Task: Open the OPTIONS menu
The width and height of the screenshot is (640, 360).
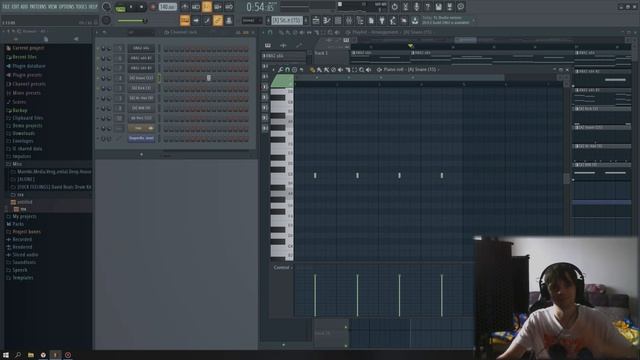Action: [x=67, y=7]
